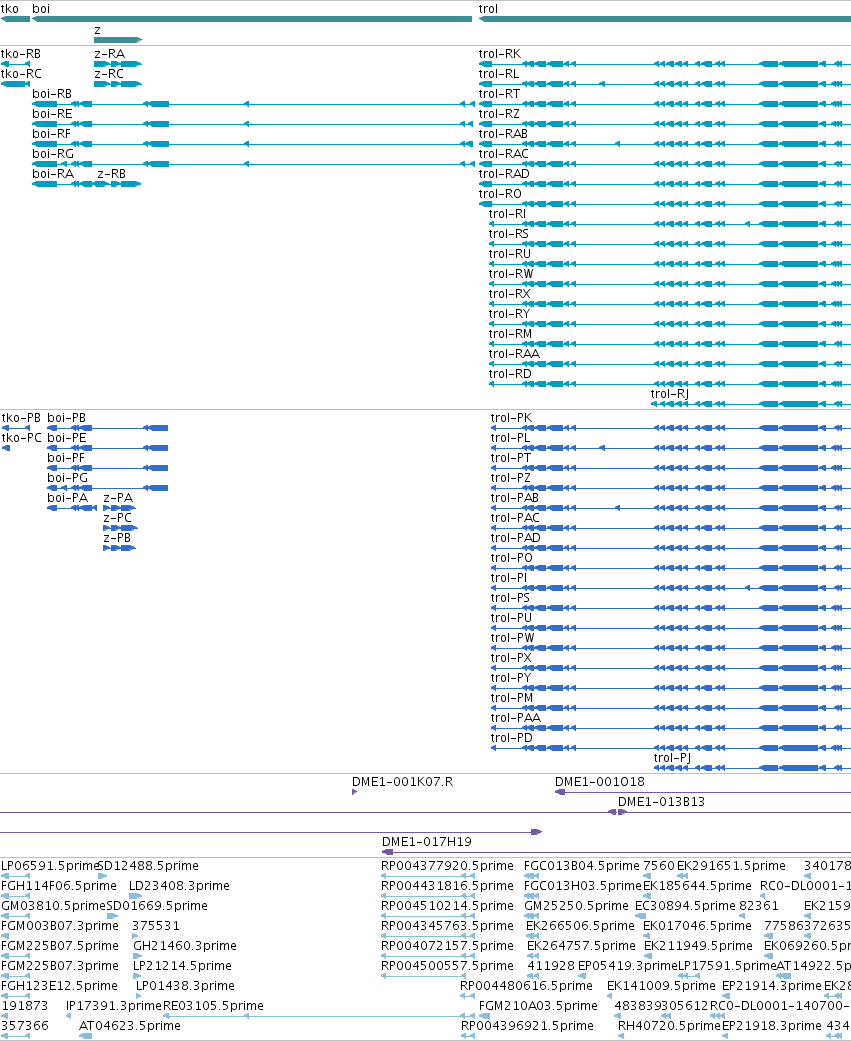Click EST GM25250.5prime
851x1041 pixels.
pyautogui.click(x=576, y=906)
